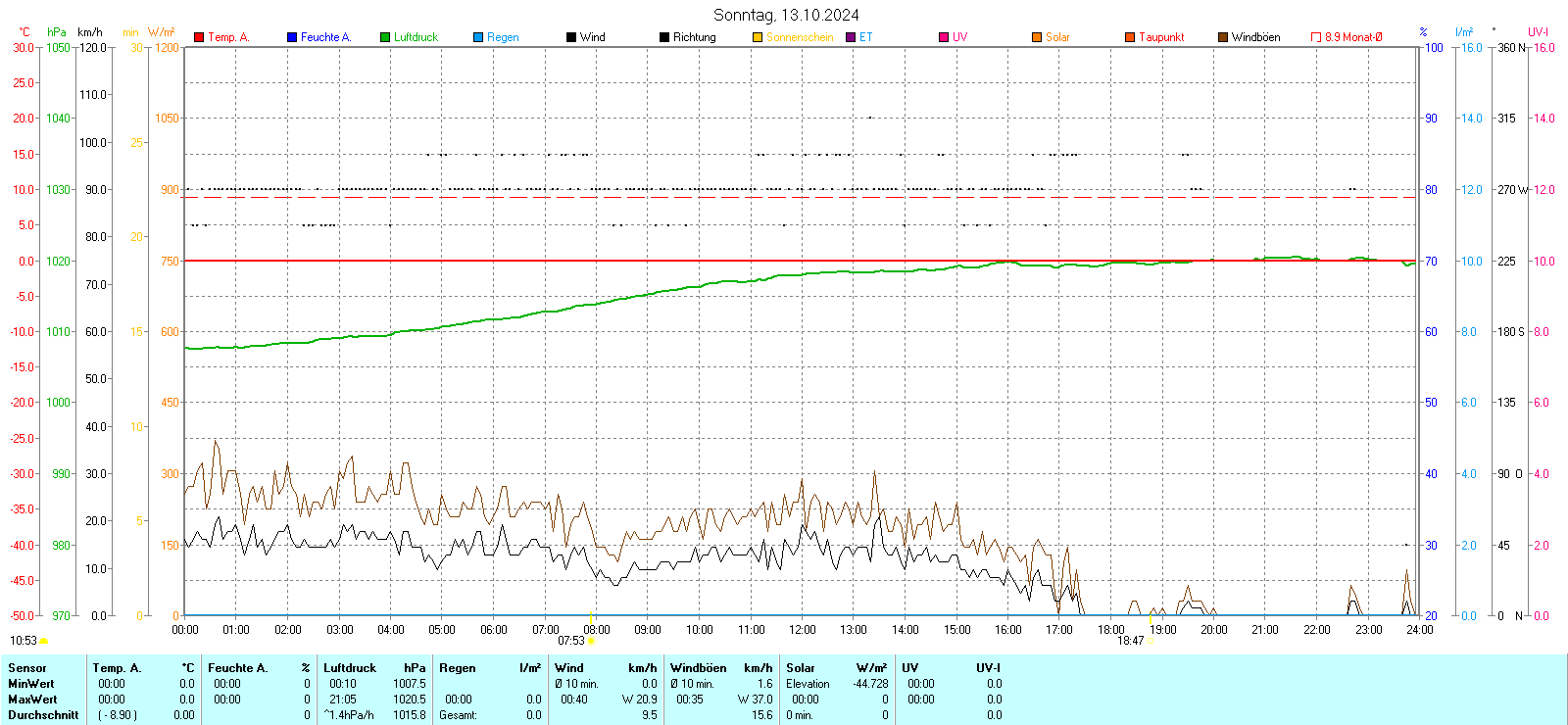The image size is (1568, 725).
Task: Toggle the black Richtung legend box
Action: click(x=664, y=37)
